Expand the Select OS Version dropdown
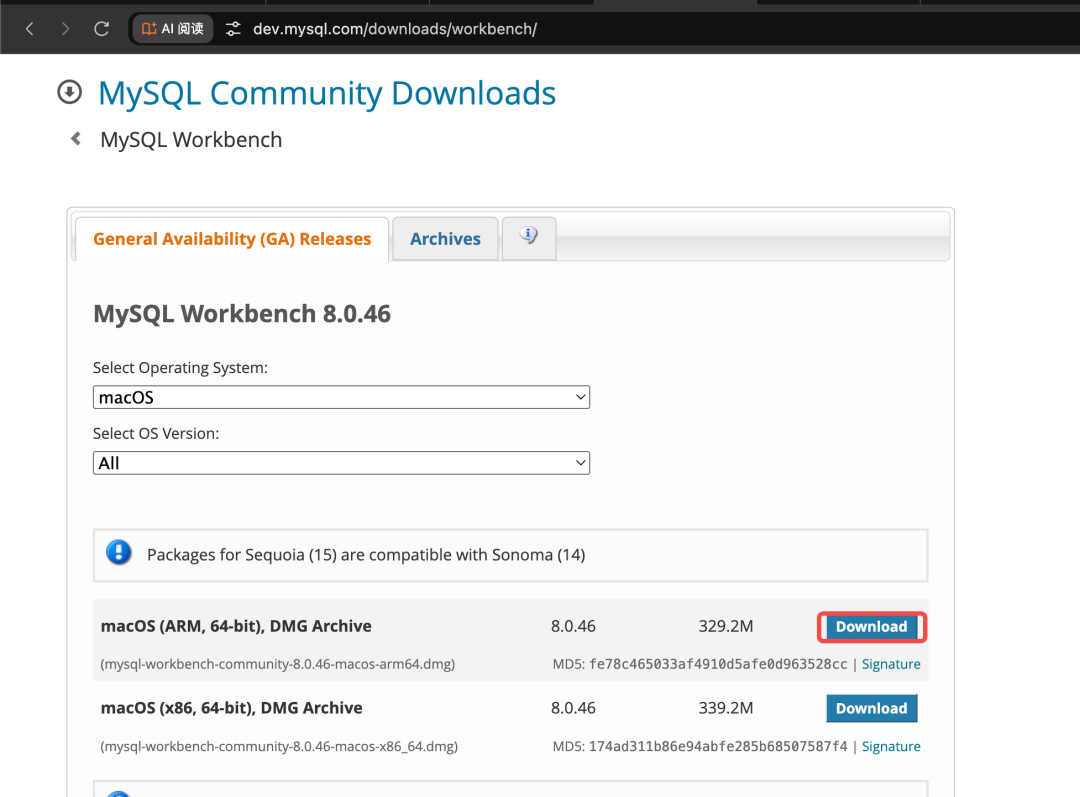The image size is (1080, 797). (x=341, y=463)
